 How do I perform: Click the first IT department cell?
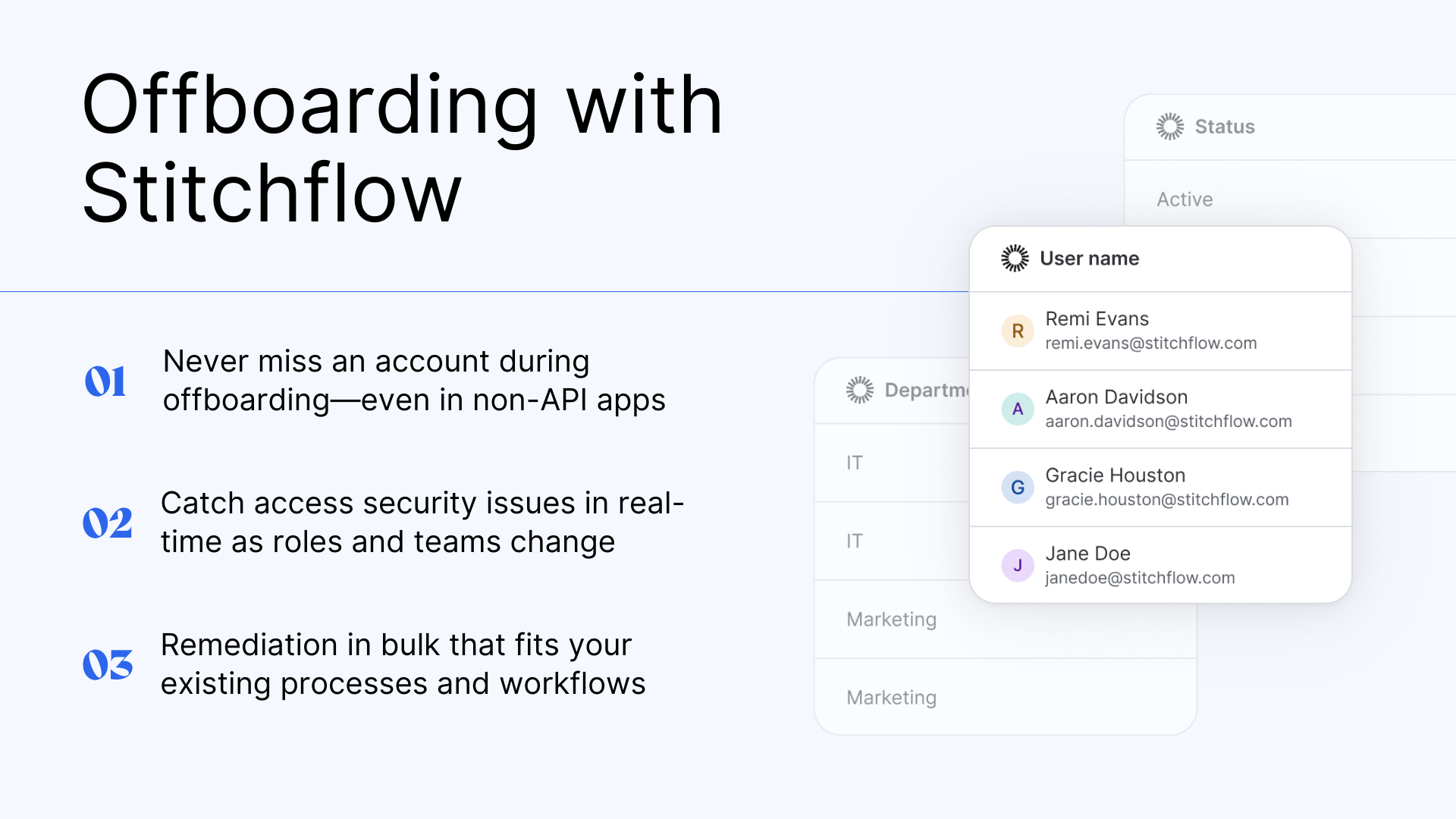click(x=855, y=463)
